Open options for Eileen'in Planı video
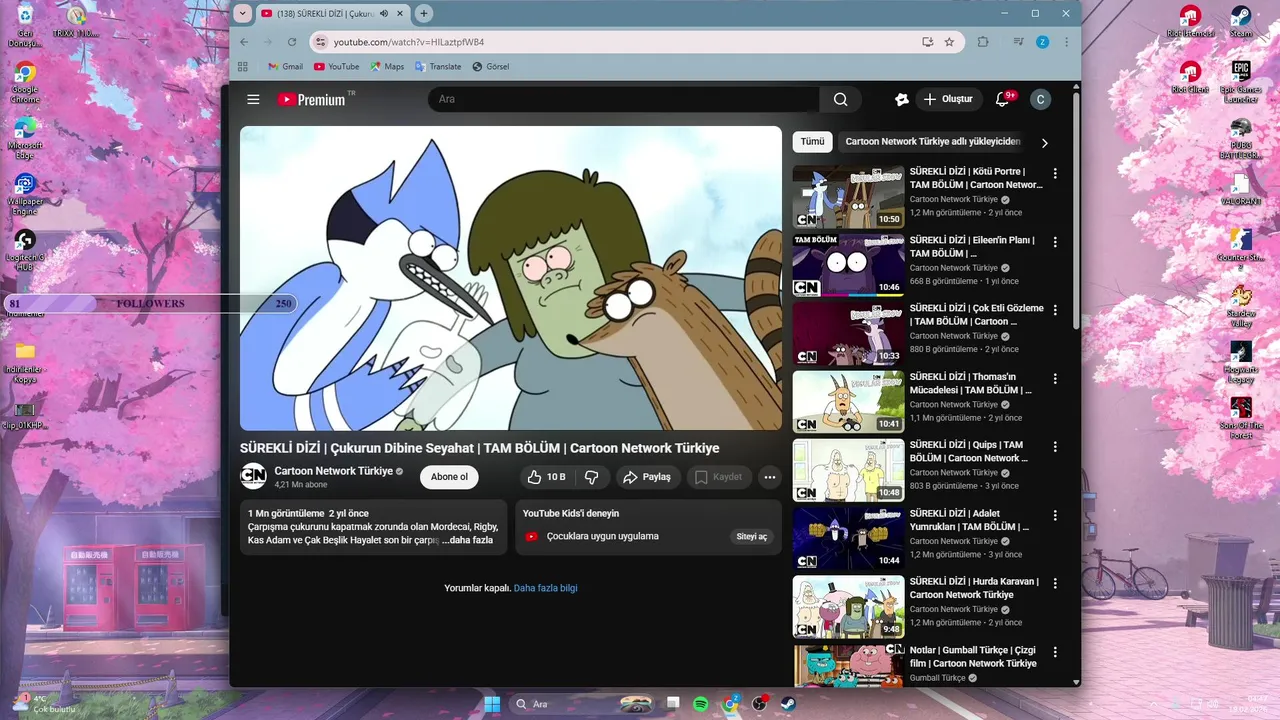The height and width of the screenshot is (720, 1280). 1054,242
